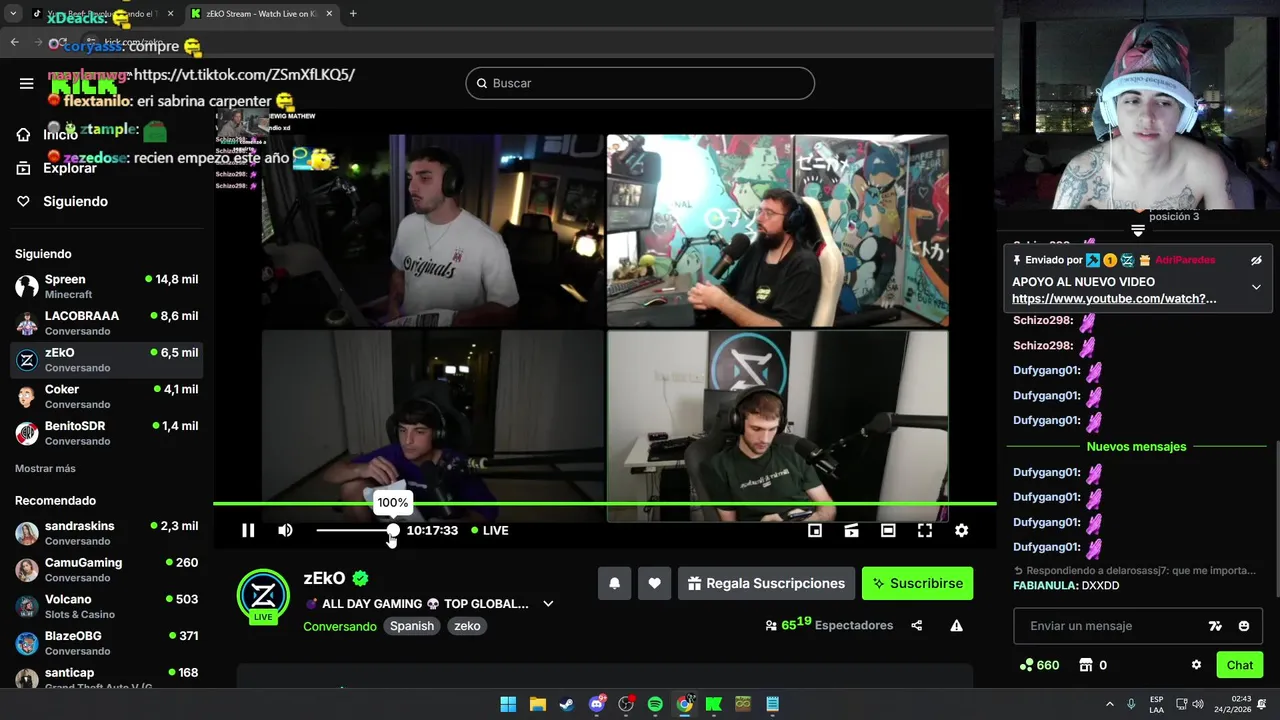Open Spotify from taskbar
The image size is (1280, 720).
tap(655, 704)
